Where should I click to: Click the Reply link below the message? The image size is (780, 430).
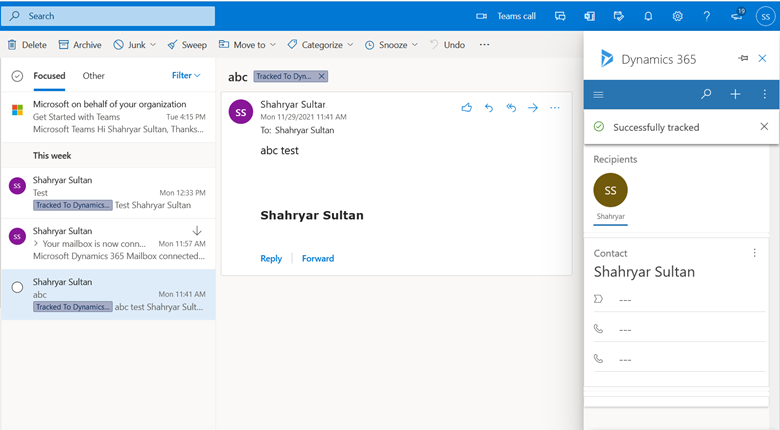pyautogui.click(x=271, y=258)
